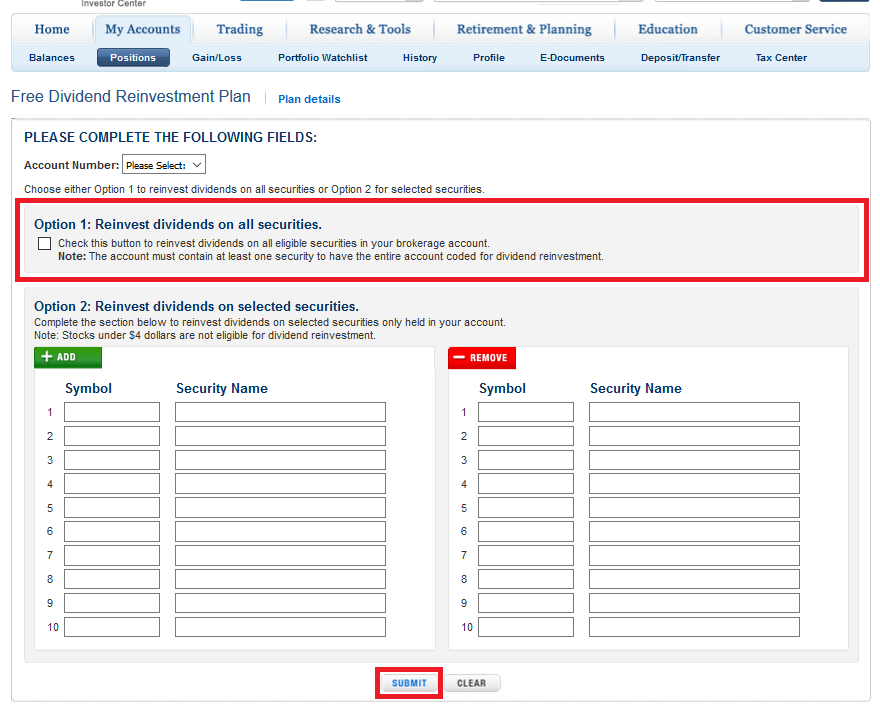Click the red REMOVE button
The image size is (880, 713).
click(481, 358)
